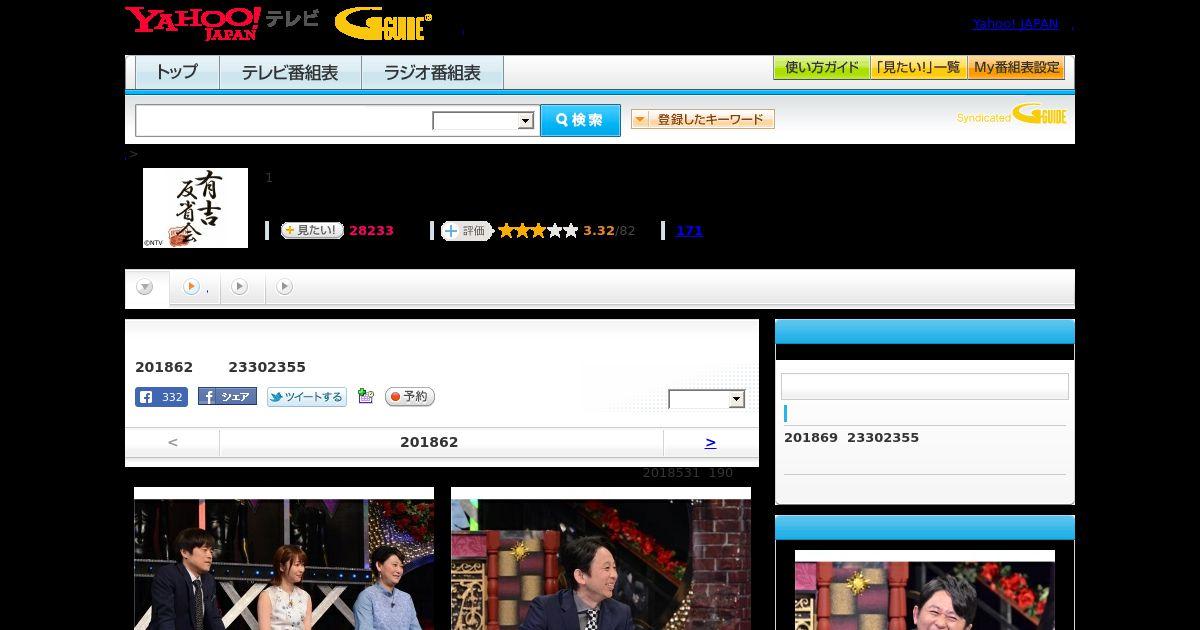Click the star rating display
The image size is (1200, 630).
(538, 231)
